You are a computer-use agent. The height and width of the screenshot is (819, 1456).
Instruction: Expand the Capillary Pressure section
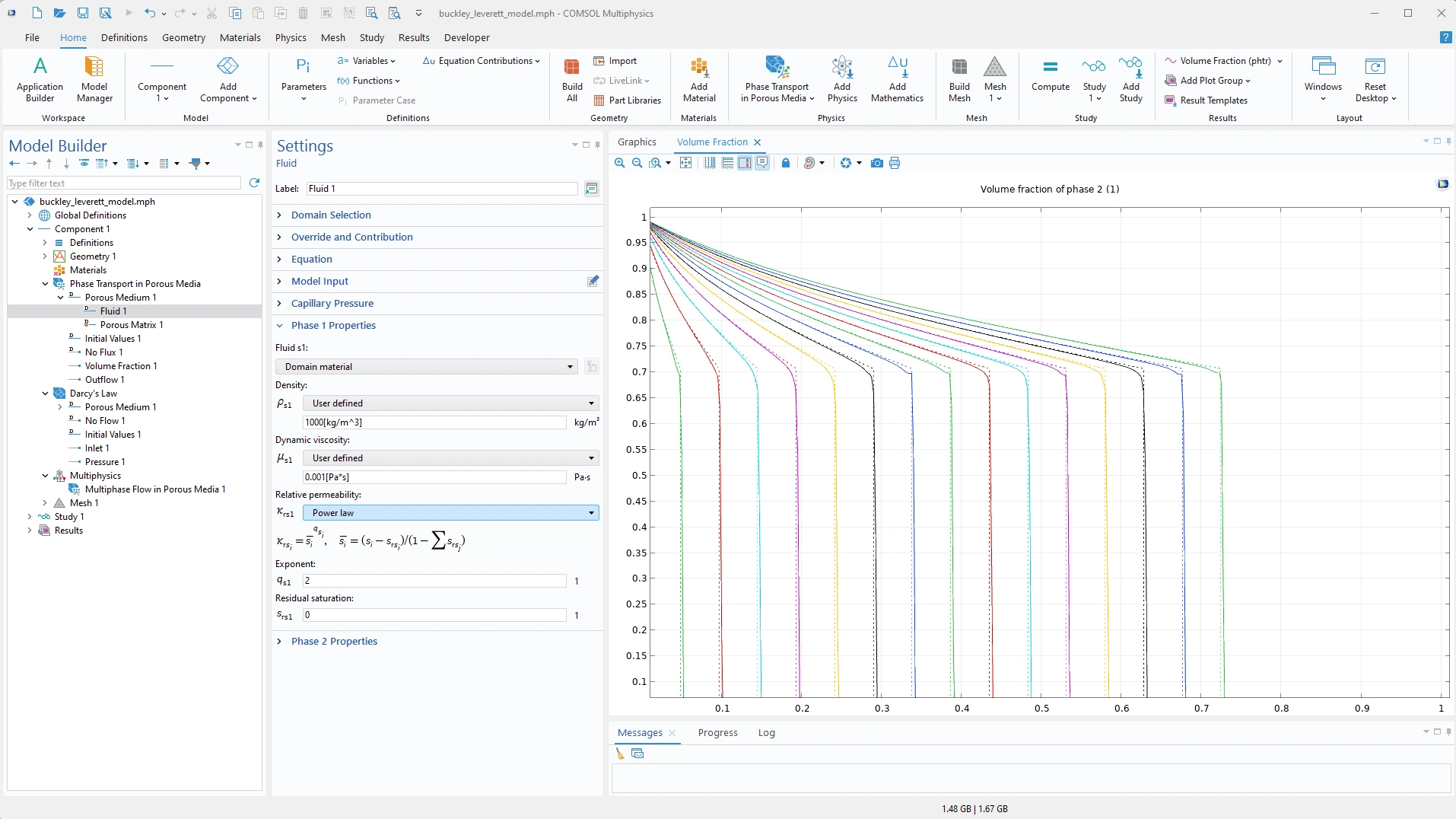[x=332, y=303]
